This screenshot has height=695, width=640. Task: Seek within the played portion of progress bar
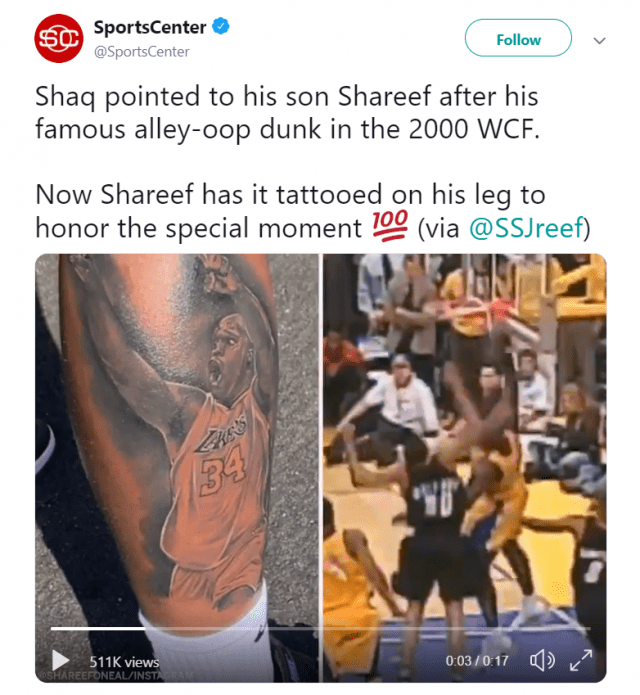[98, 628]
